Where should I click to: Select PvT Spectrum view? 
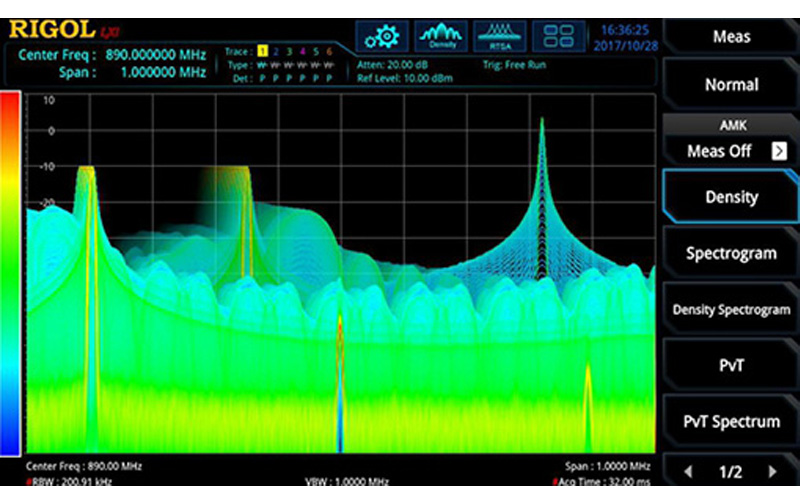click(731, 421)
